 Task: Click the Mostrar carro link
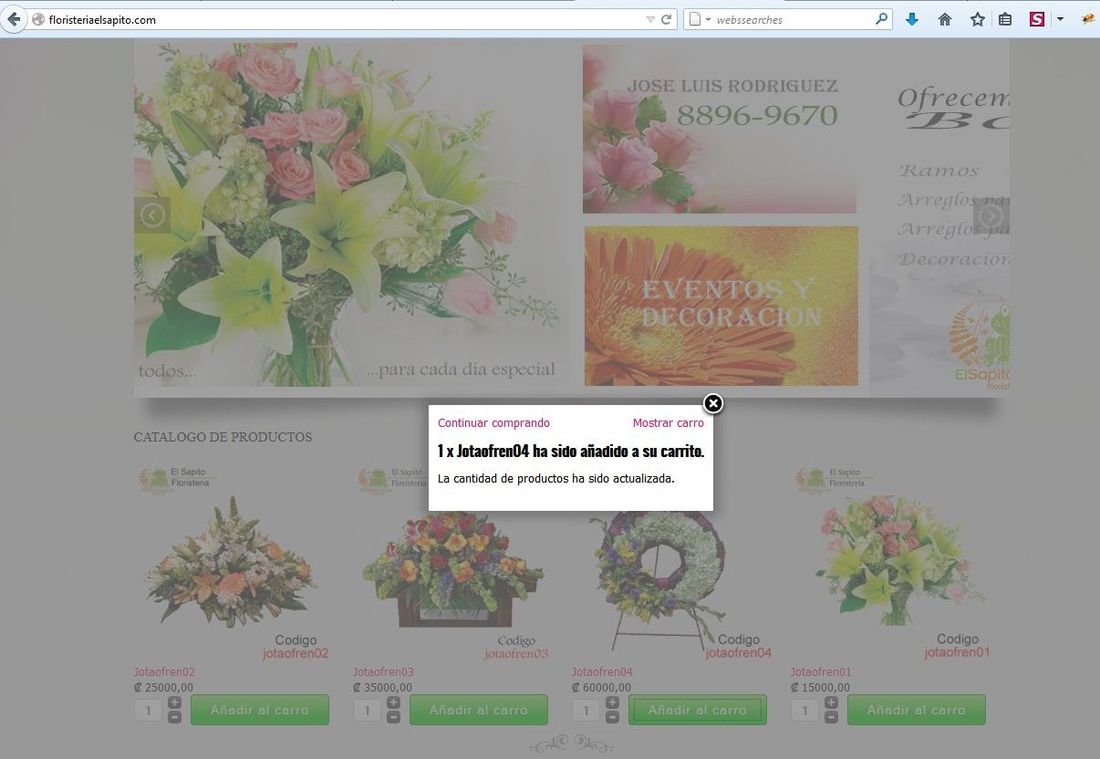click(x=668, y=423)
